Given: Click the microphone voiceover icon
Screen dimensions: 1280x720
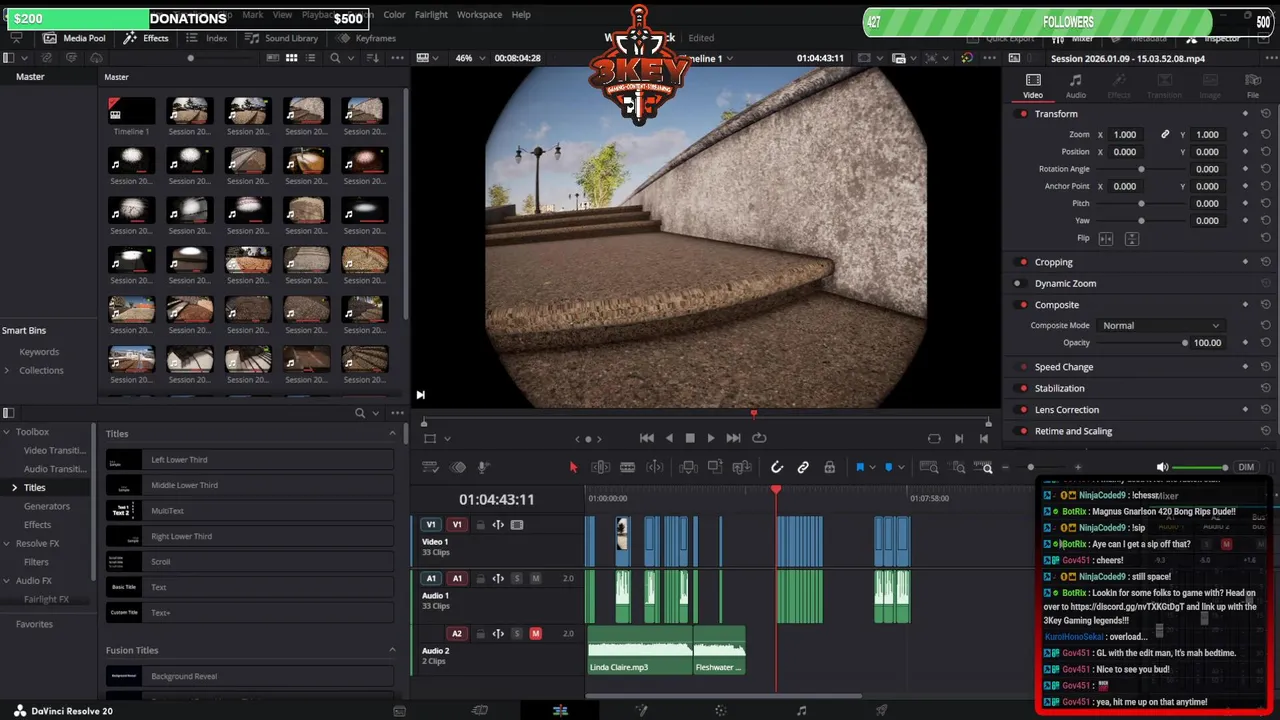Looking at the screenshot, I should pos(483,467).
